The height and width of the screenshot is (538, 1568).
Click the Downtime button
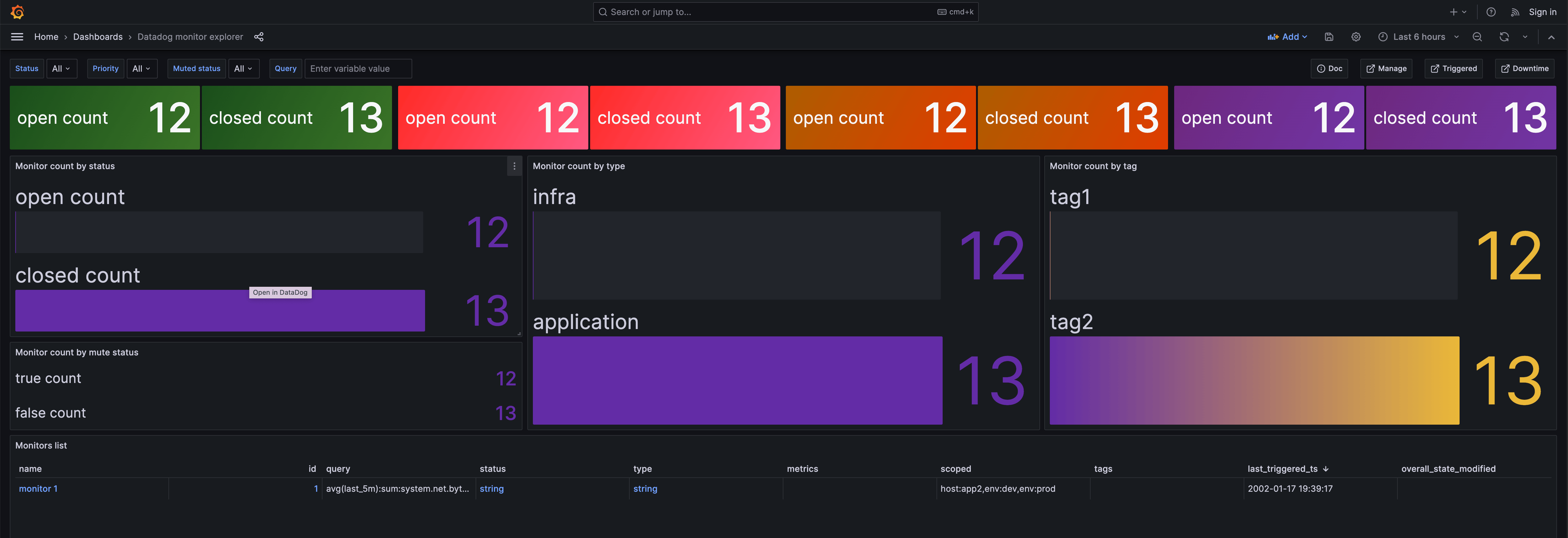coord(1524,68)
